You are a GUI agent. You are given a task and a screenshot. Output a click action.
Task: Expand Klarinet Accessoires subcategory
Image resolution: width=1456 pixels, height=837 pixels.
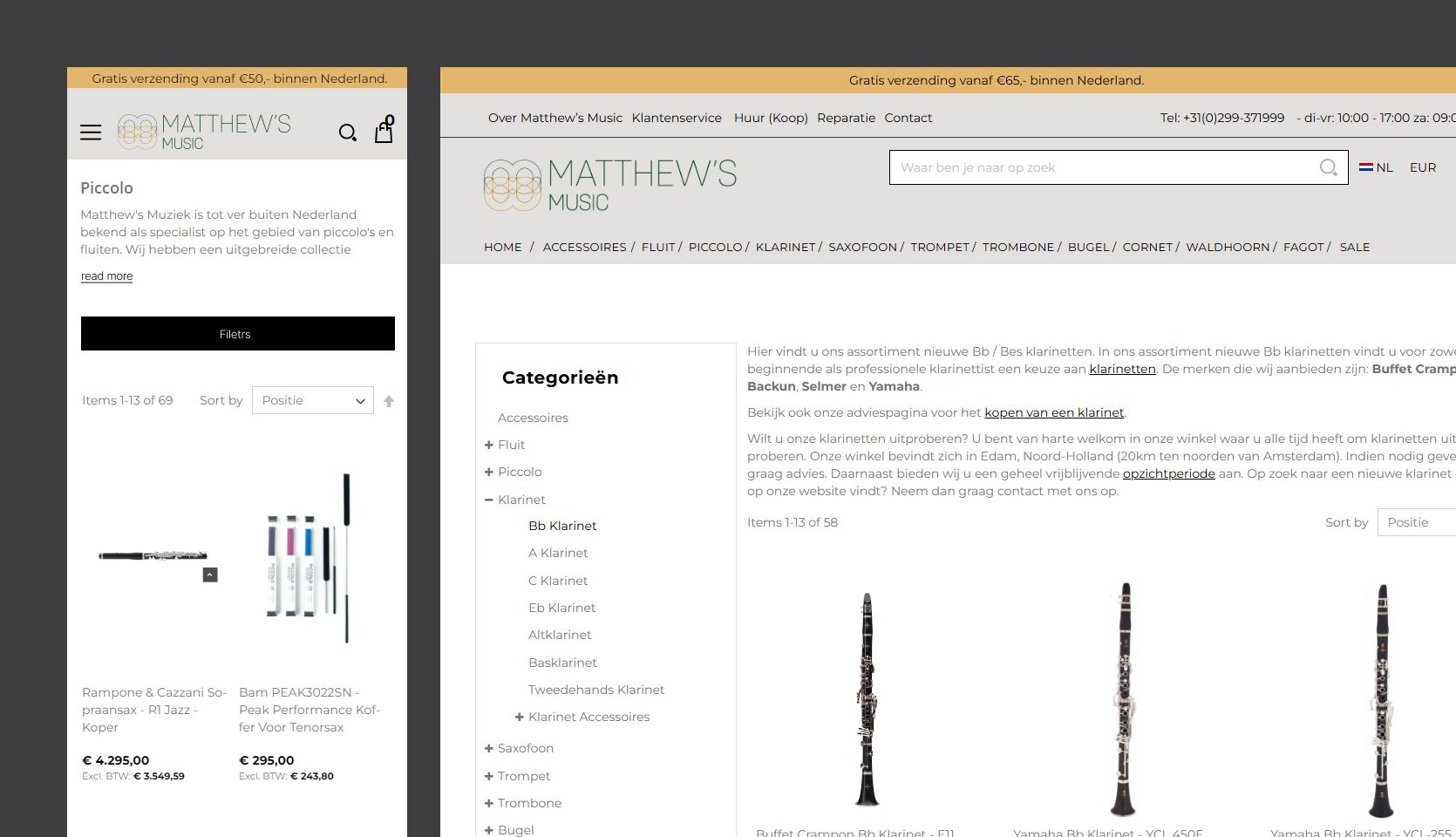[520, 717]
